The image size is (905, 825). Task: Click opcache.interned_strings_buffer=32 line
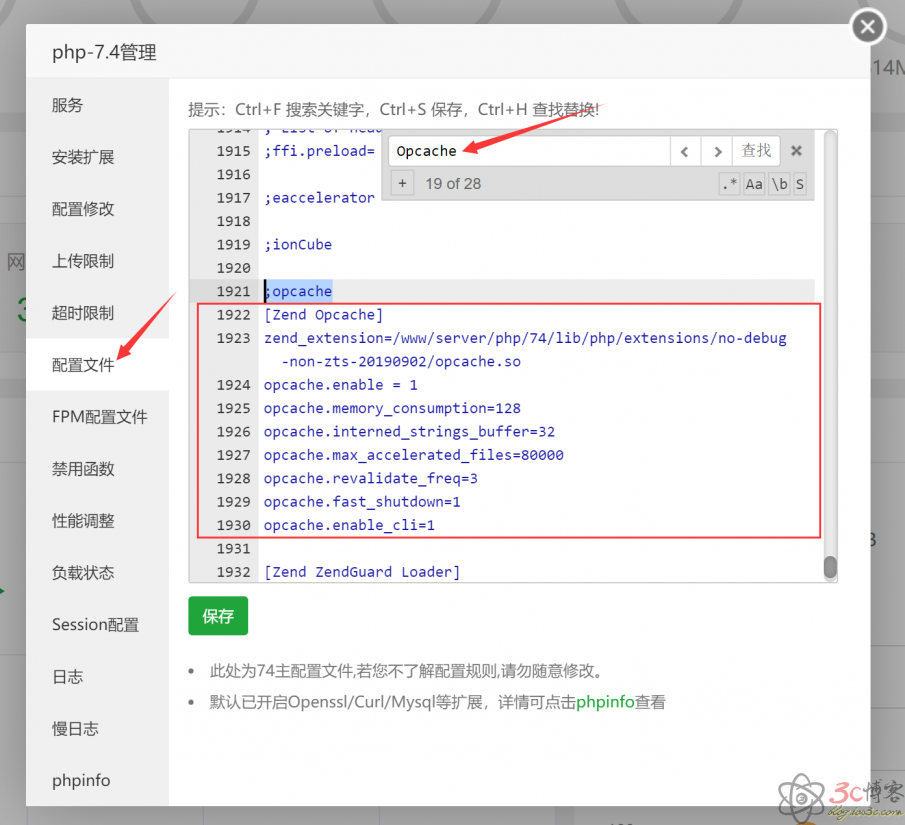409,432
